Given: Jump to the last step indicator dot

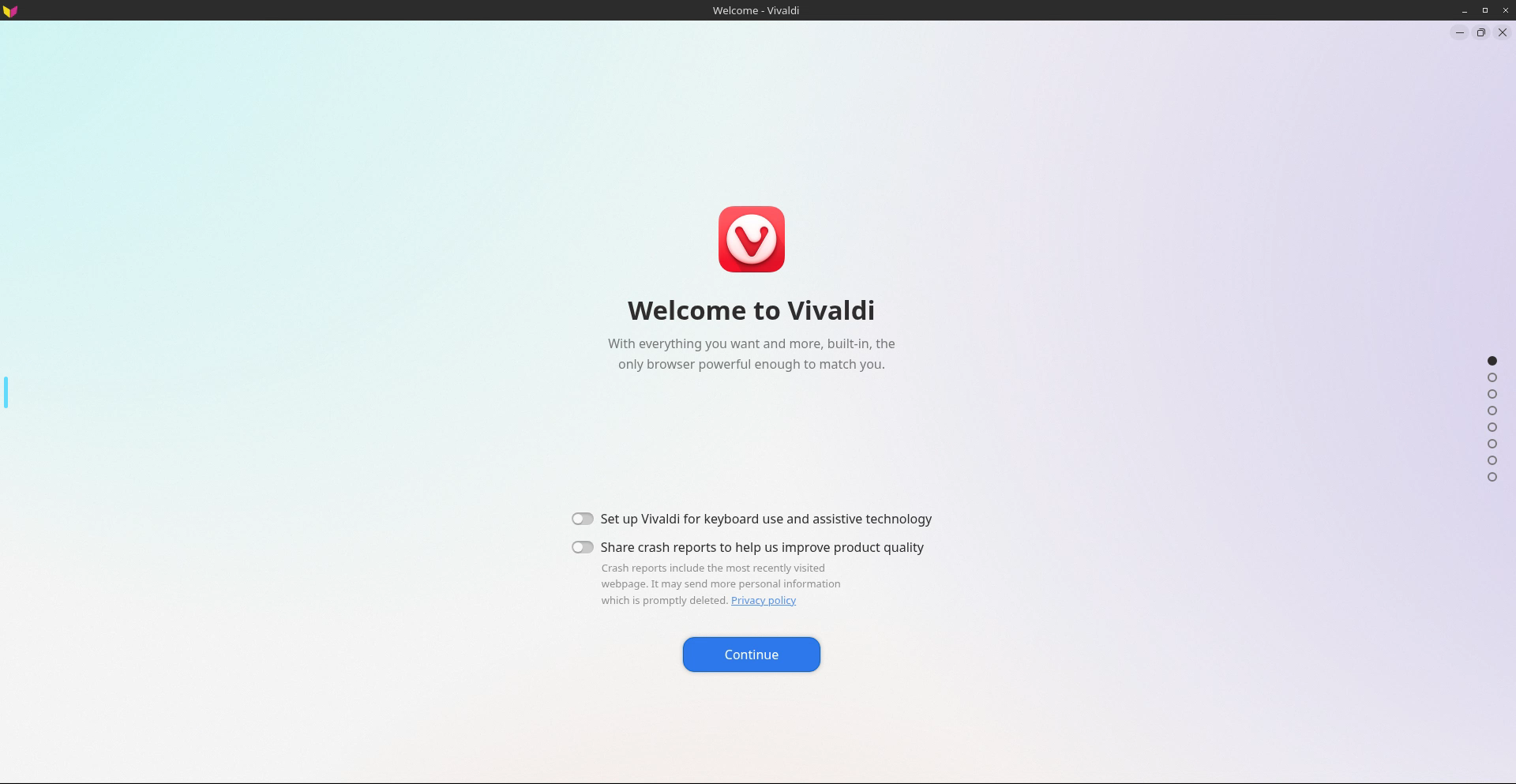Looking at the screenshot, I should pos(1492,477).
